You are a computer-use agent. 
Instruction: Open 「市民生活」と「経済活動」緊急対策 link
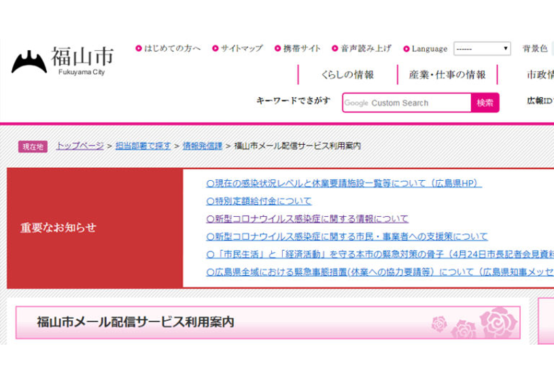380,254
